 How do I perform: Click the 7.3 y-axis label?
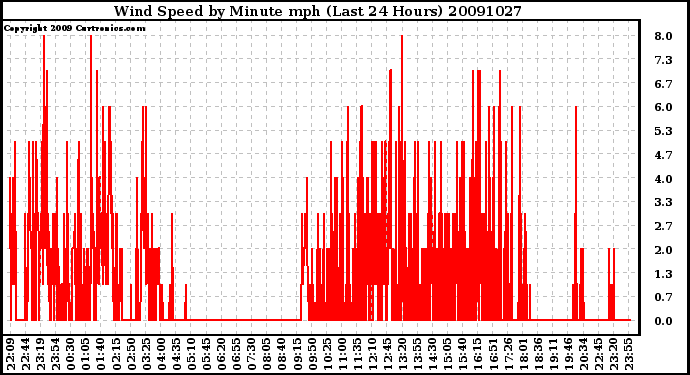663,60
